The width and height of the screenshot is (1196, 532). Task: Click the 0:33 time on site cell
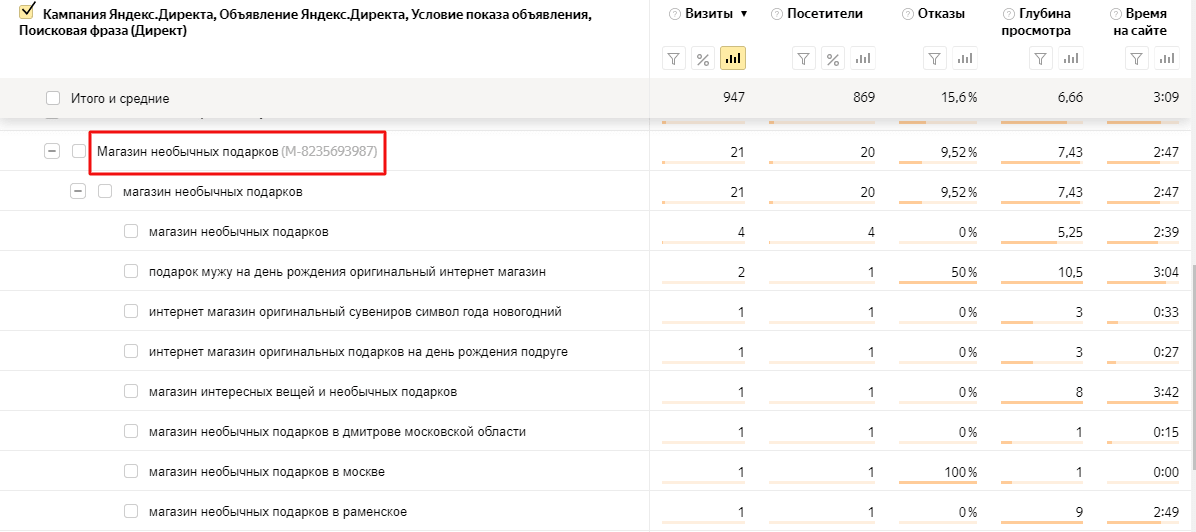(x=1166, y=311)
